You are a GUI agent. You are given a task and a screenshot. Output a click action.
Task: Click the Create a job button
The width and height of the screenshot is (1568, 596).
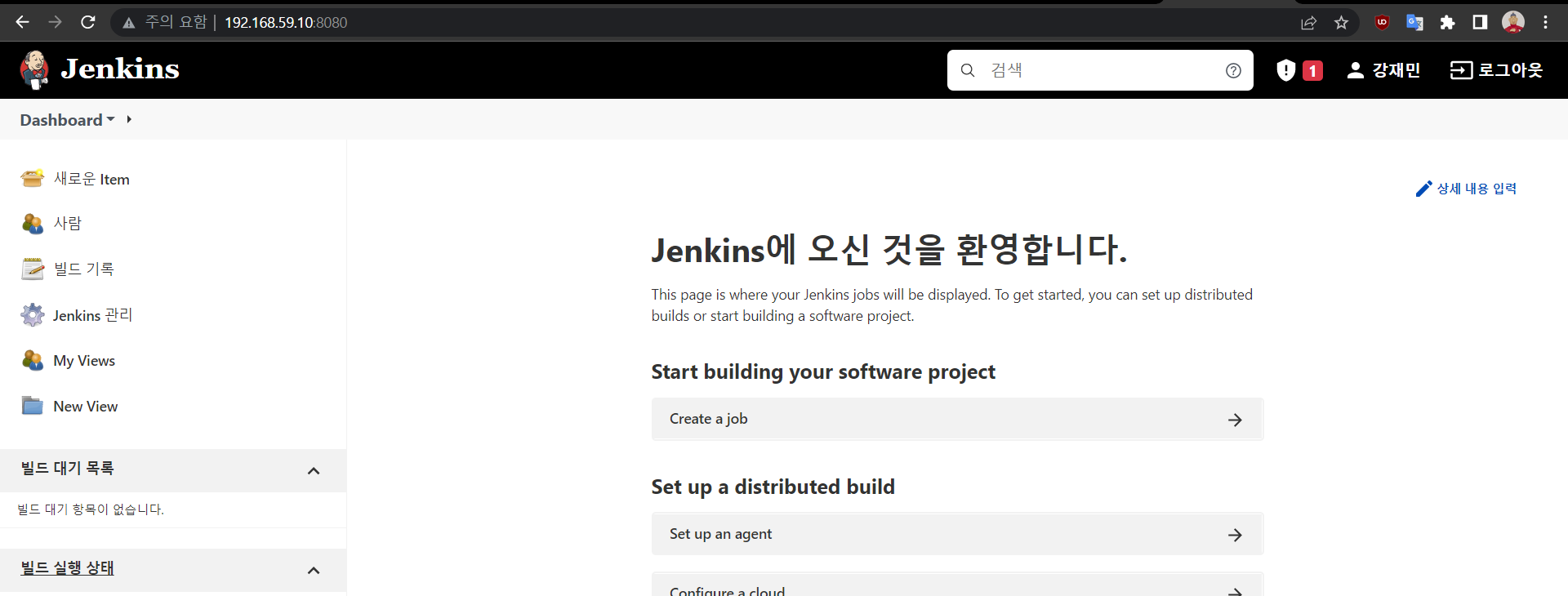[x=957, y=419]
